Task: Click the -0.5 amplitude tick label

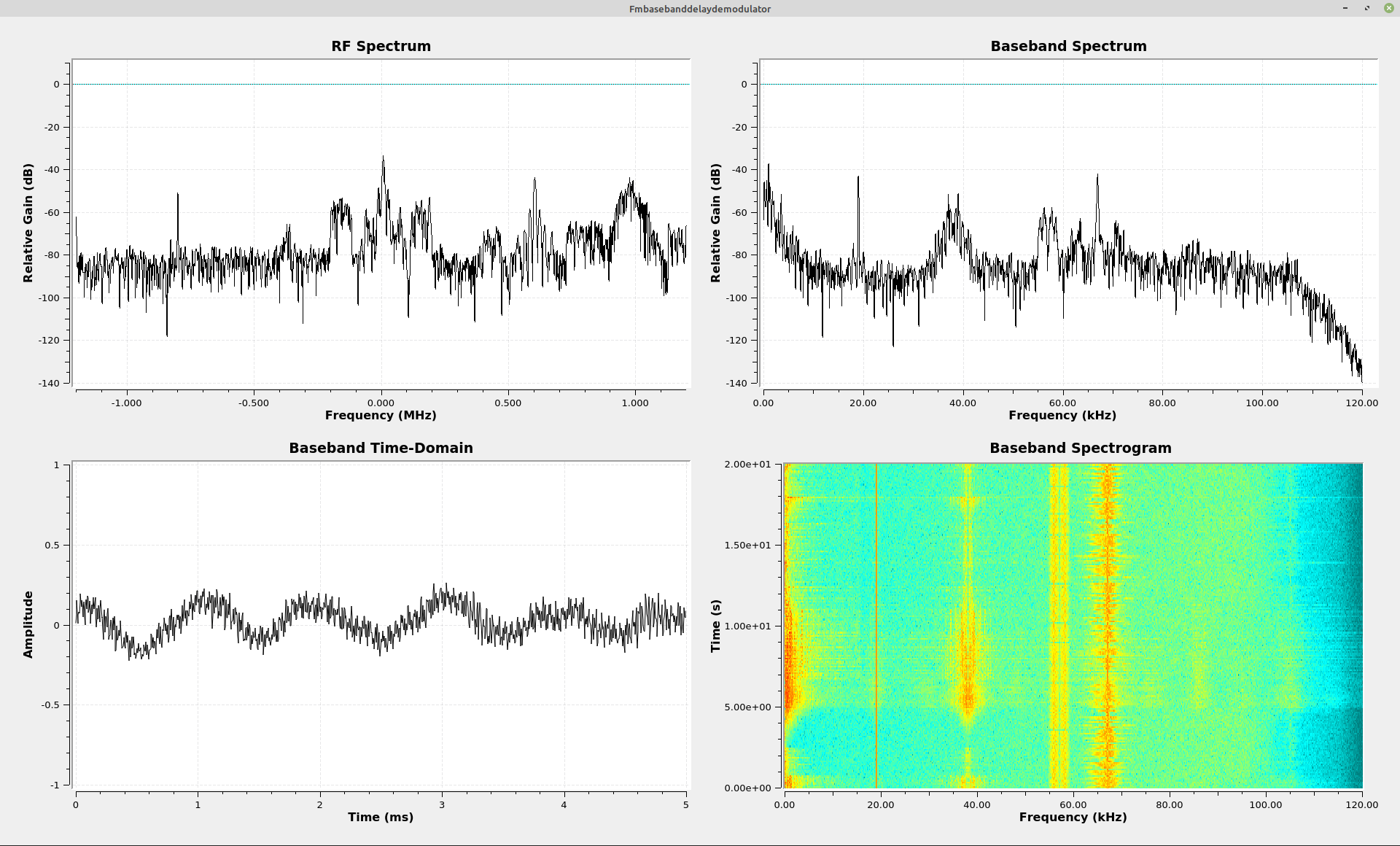Action: tap(49, 705)
